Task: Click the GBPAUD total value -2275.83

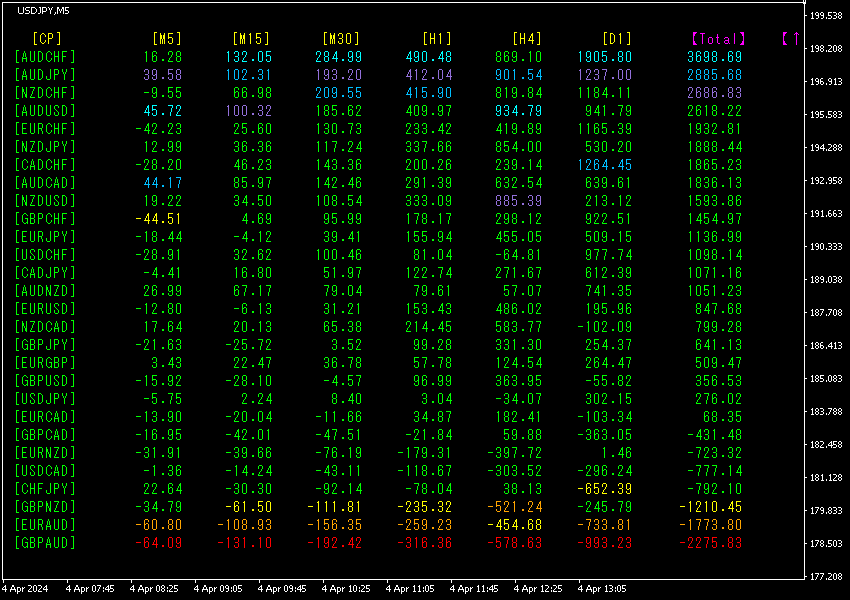Action: coord(710,543)
